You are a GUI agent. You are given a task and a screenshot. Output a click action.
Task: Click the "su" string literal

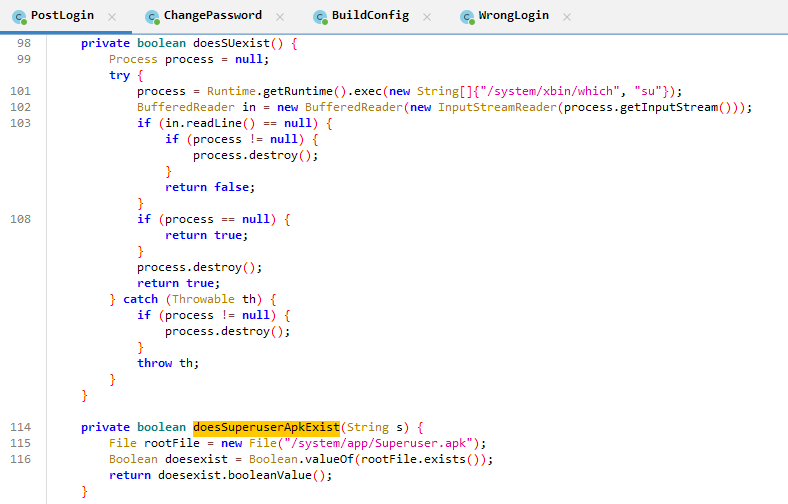pos(648,91)
